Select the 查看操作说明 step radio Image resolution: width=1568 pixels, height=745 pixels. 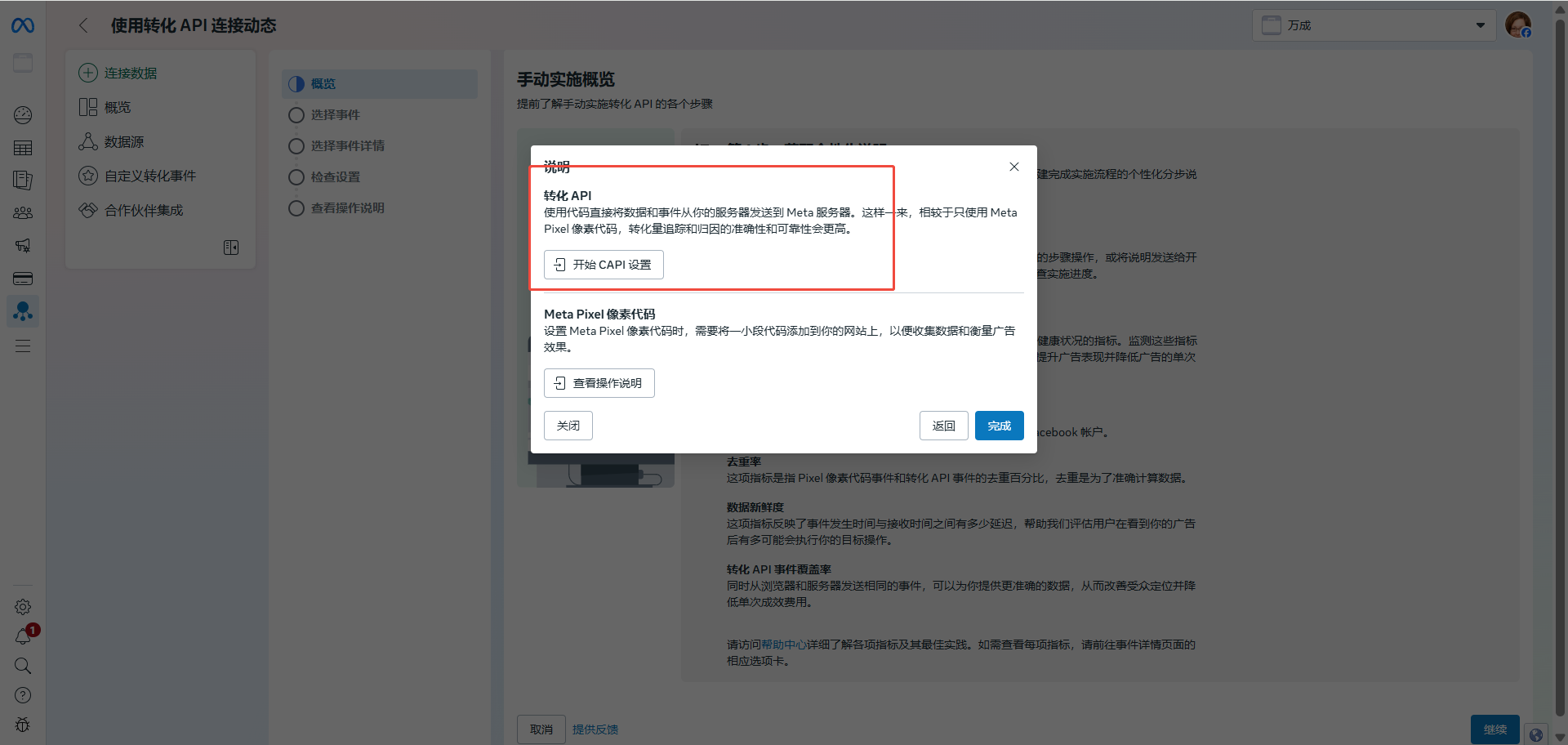296,208
